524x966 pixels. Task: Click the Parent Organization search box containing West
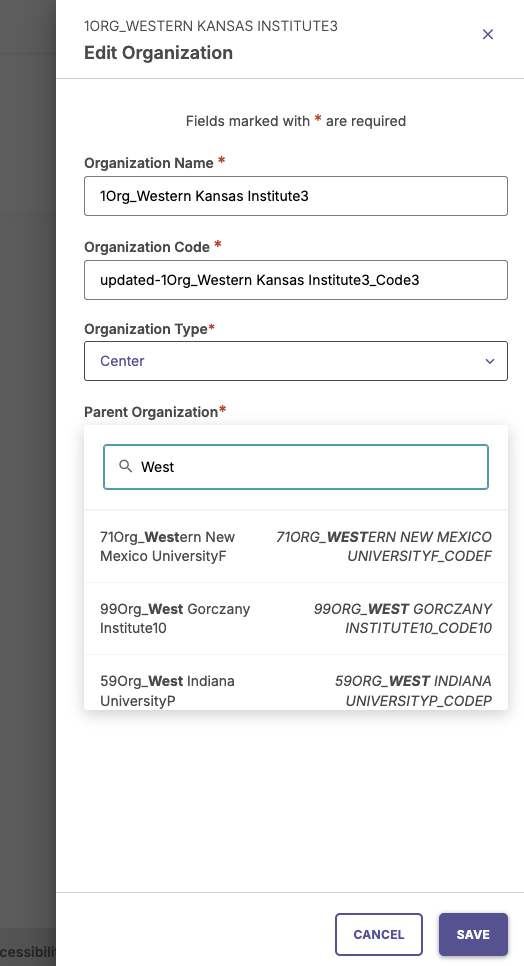pyautogui.click(x=296, y=467)
